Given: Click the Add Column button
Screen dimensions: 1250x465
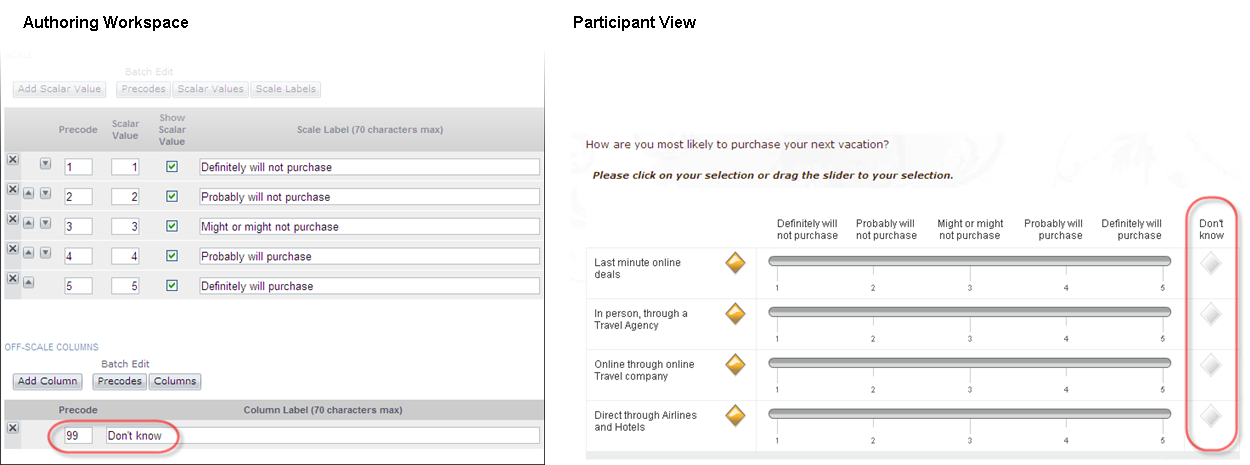Looking at the screenshot, I should tap(48, 381).
